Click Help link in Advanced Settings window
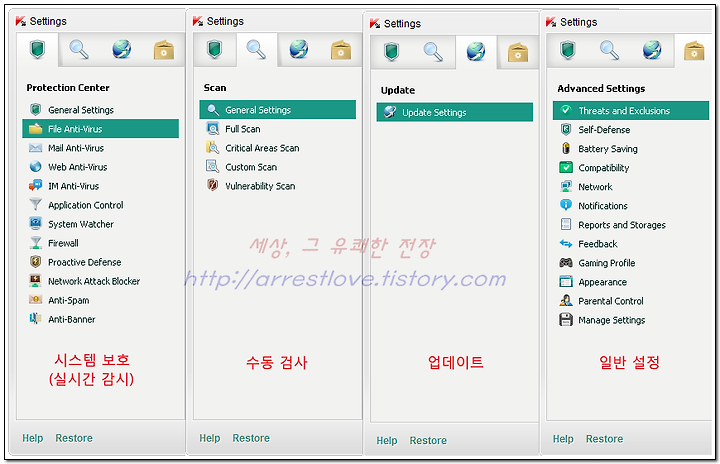 click(563, 439)
